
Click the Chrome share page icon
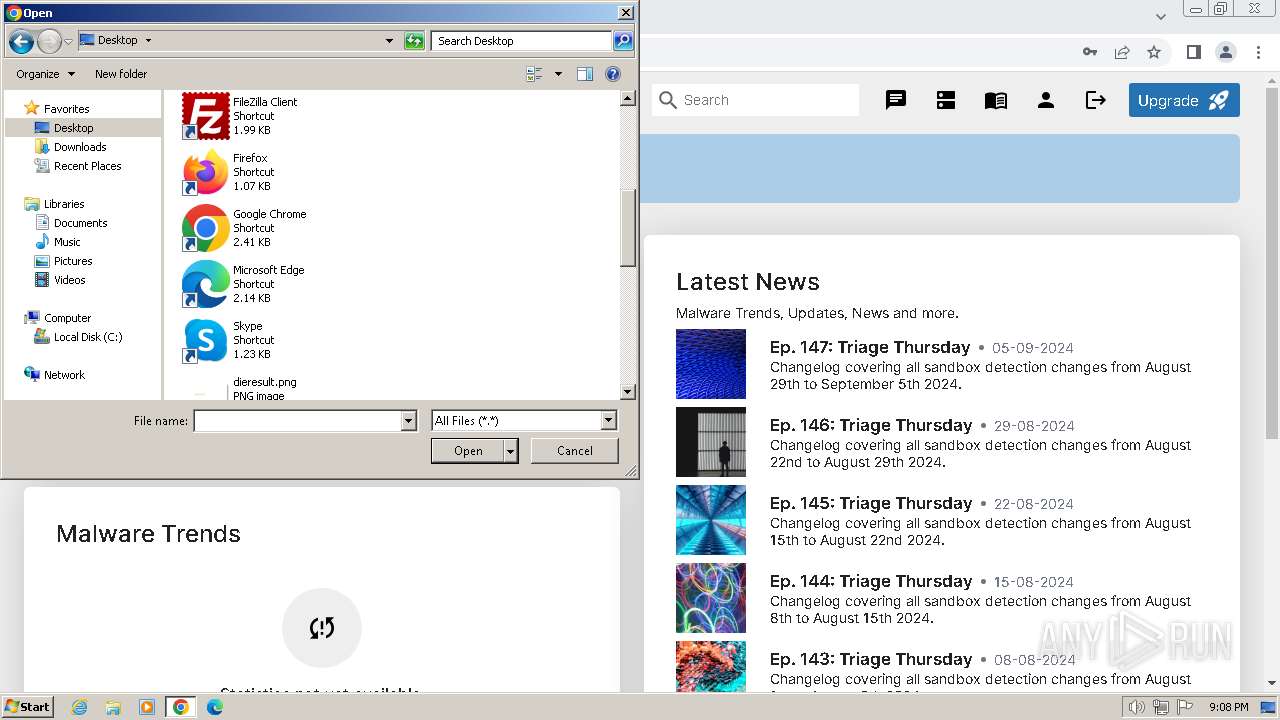[1122, 52]
